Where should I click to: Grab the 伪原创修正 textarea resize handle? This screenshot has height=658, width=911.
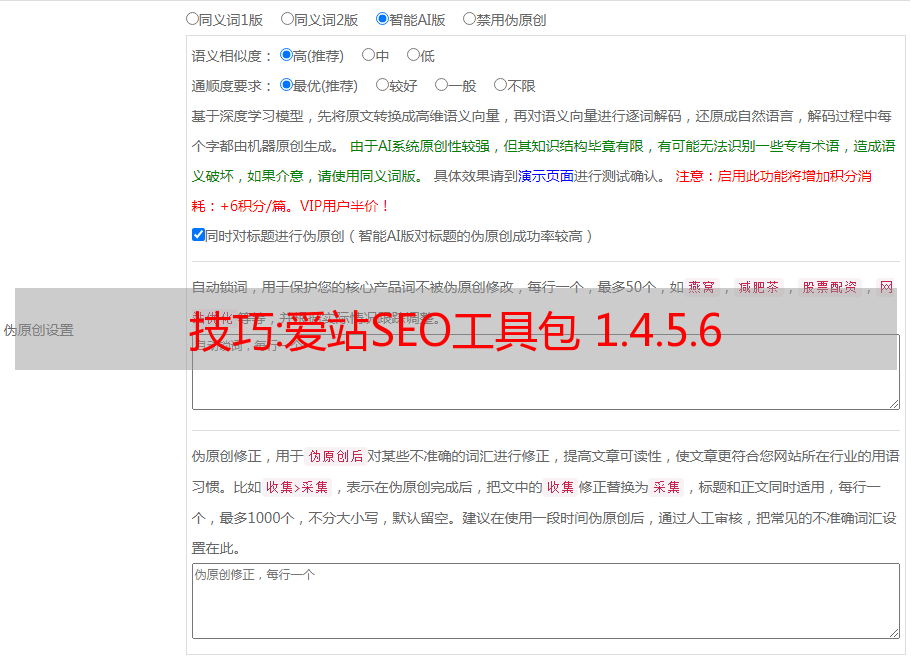coord(894,633)
